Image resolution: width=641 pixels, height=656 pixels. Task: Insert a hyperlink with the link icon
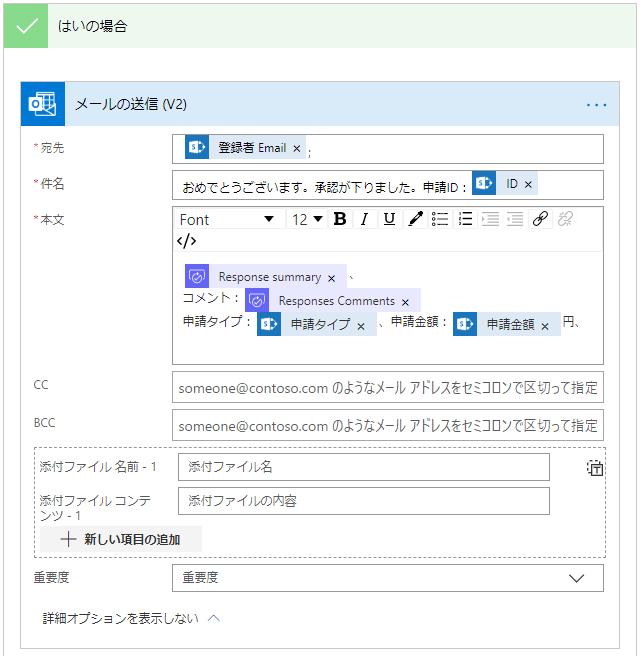[x=540, y=219]
